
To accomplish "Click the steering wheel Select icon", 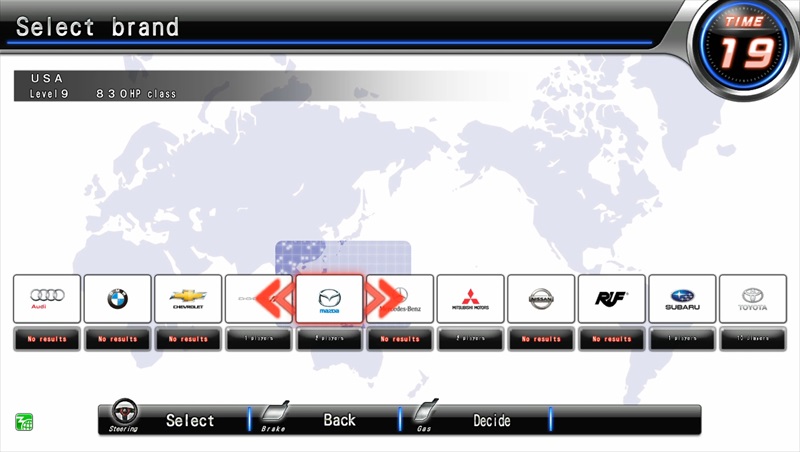I will [124, 412].
